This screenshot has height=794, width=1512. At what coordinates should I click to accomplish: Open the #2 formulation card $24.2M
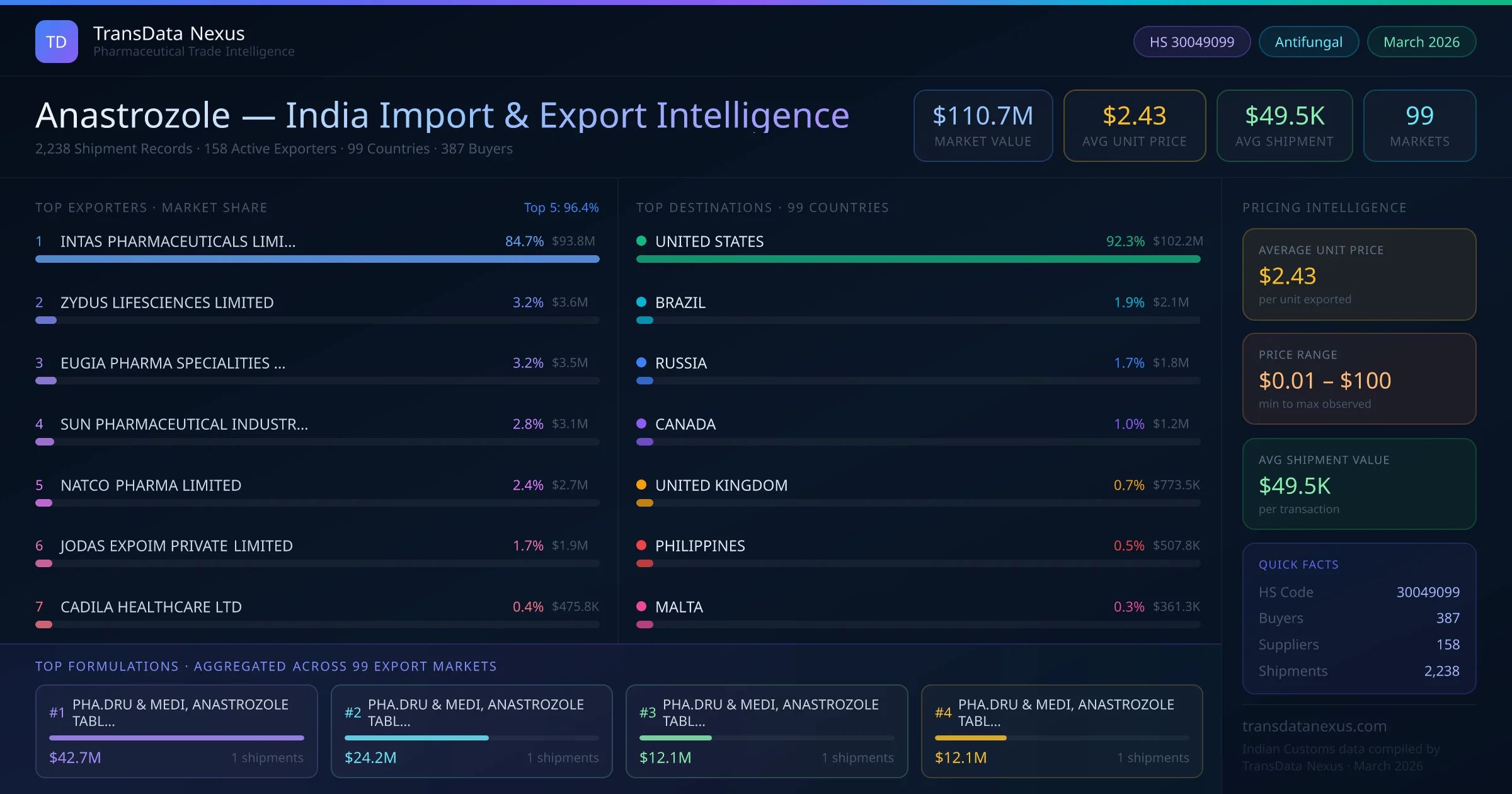471,731
